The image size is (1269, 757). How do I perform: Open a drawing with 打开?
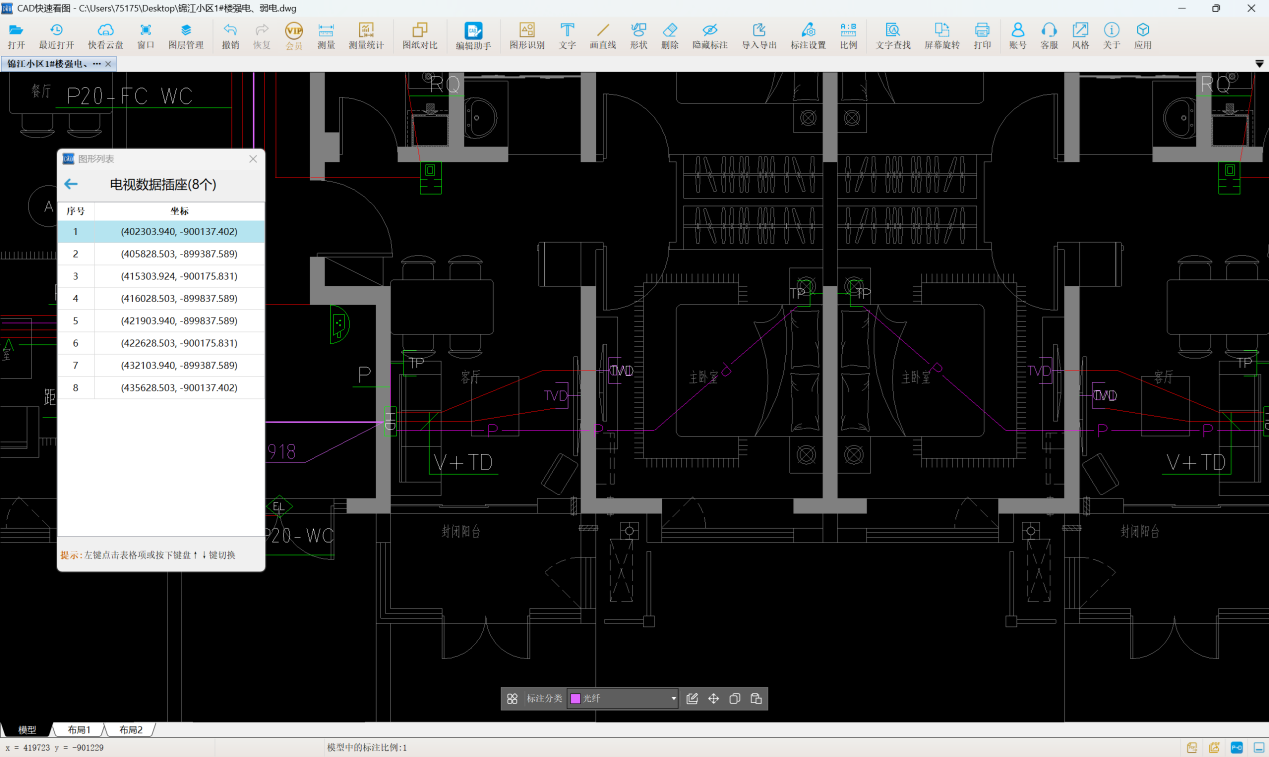point(16,36)
